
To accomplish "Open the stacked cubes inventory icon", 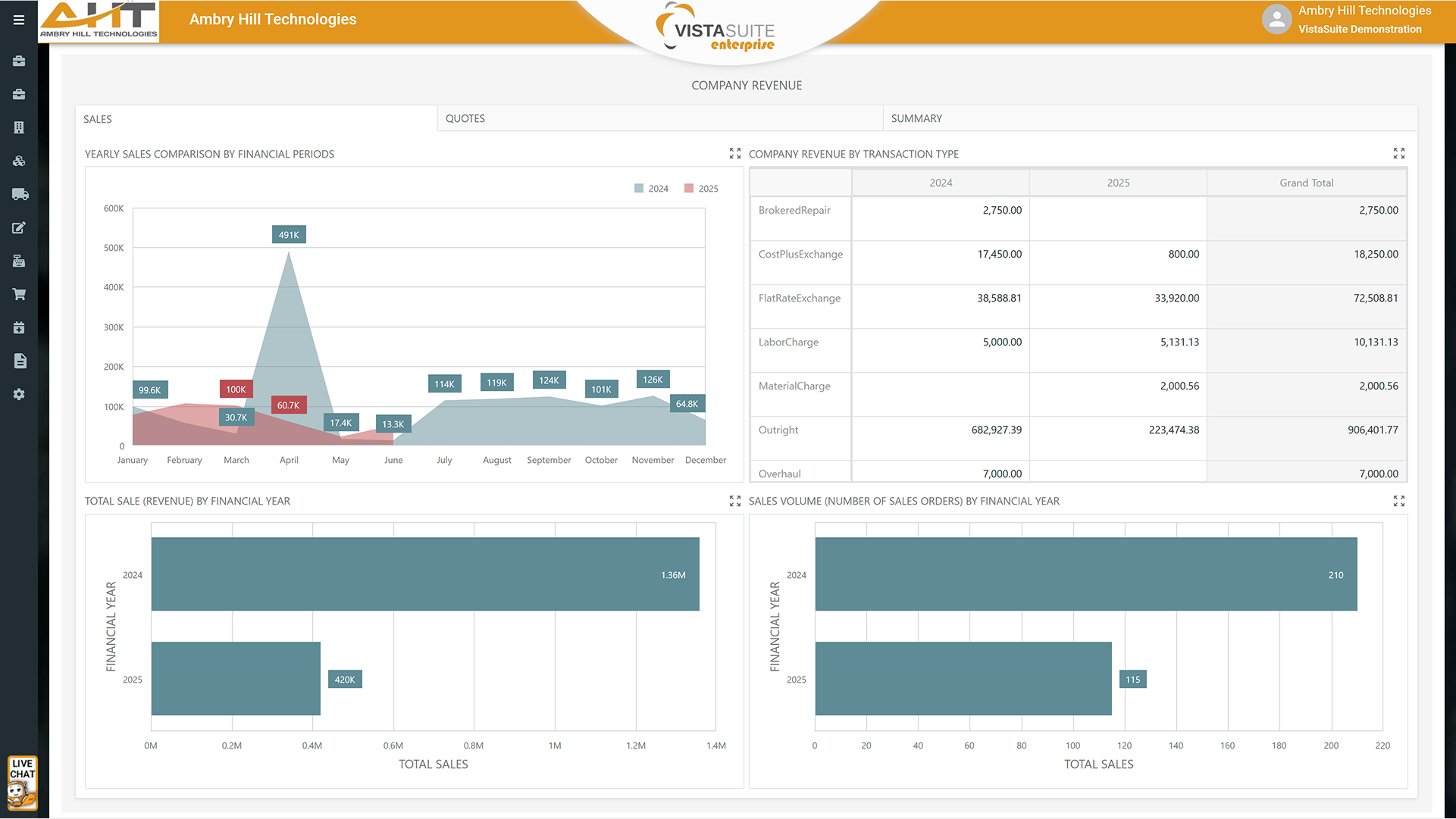I will click(19, 161).
